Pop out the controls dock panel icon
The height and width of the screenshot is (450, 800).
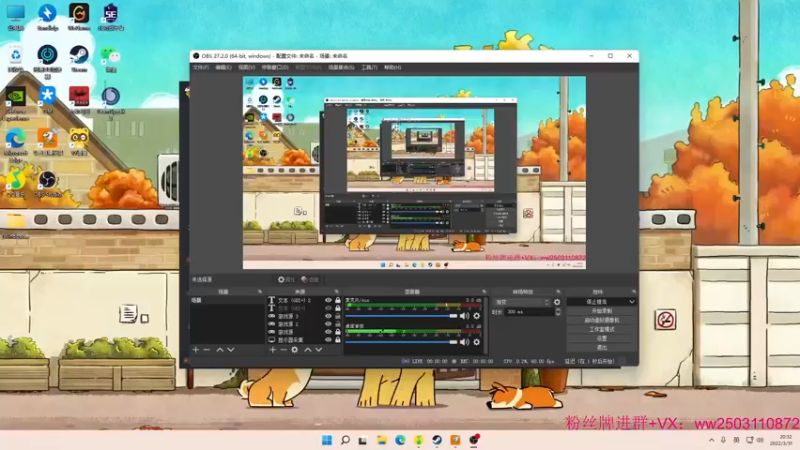point(634,292)
